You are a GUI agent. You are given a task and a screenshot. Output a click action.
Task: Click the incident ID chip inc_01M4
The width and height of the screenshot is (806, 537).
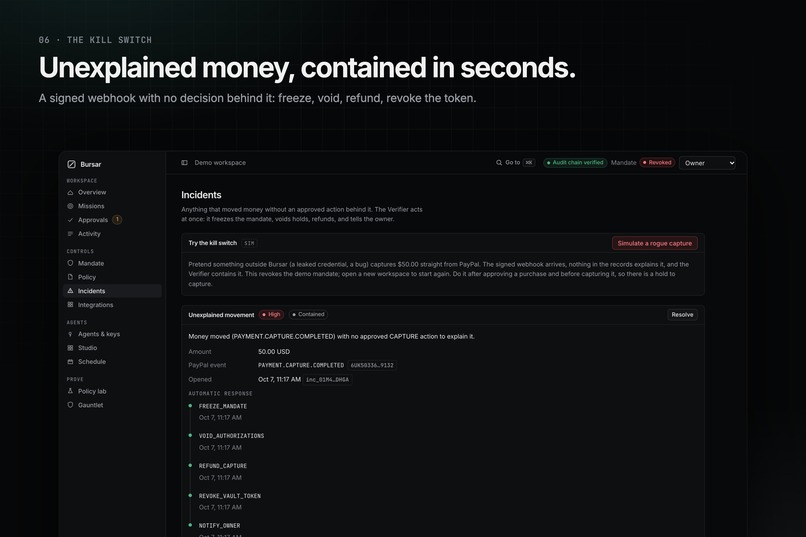point(327,380)
